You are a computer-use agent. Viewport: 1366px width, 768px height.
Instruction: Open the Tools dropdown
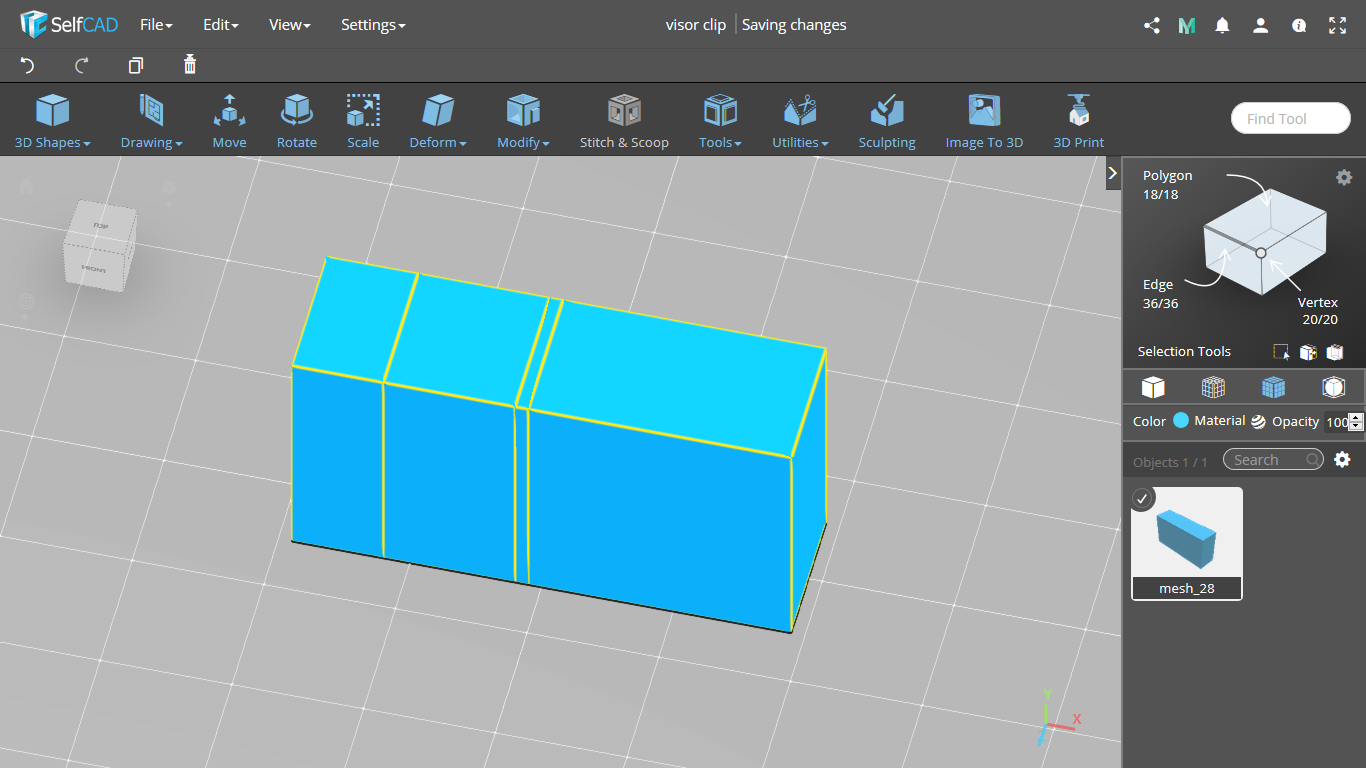click(720, 121)
